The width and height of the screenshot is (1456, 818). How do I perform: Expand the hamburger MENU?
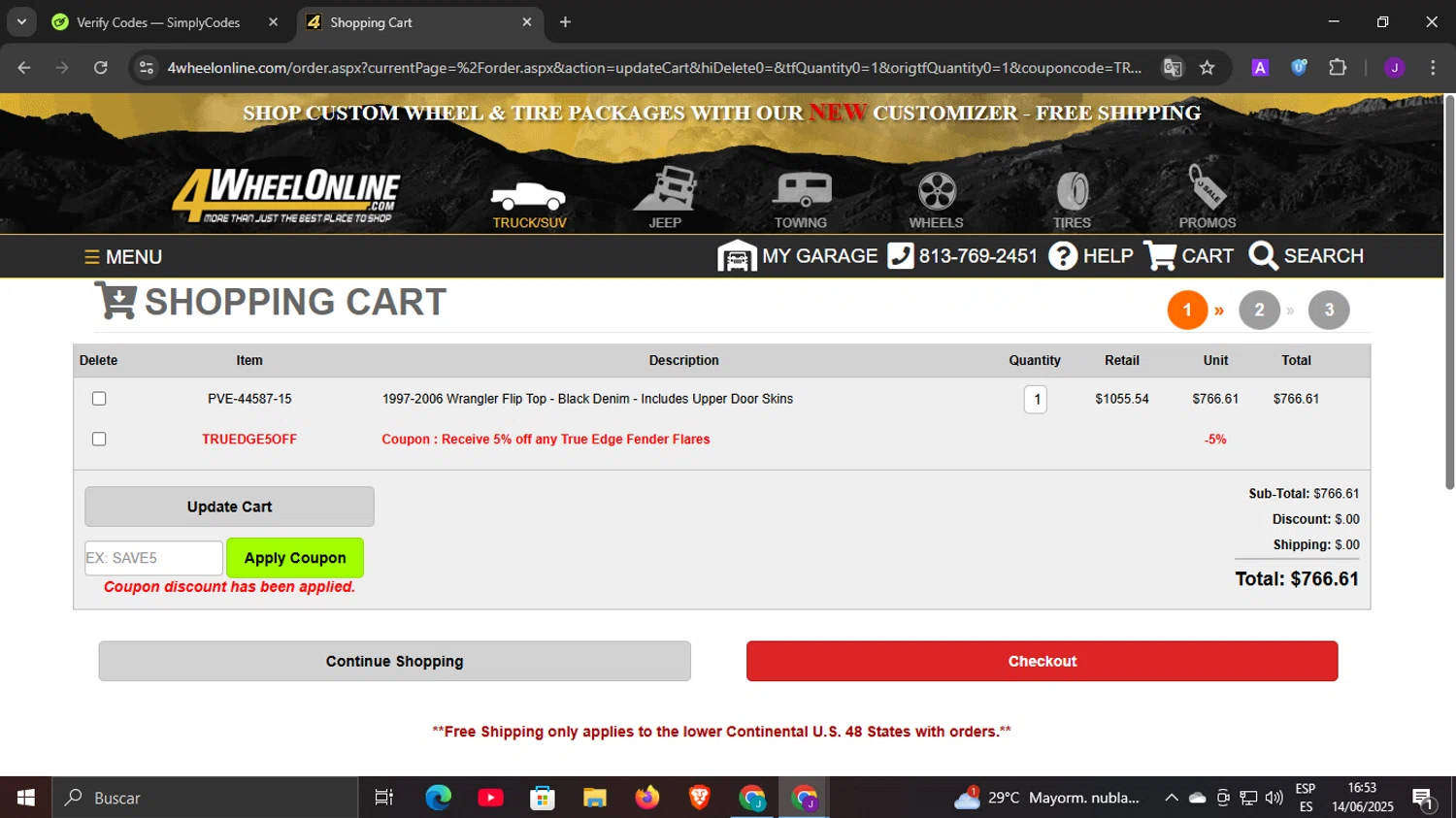click(x=123, y=257)
